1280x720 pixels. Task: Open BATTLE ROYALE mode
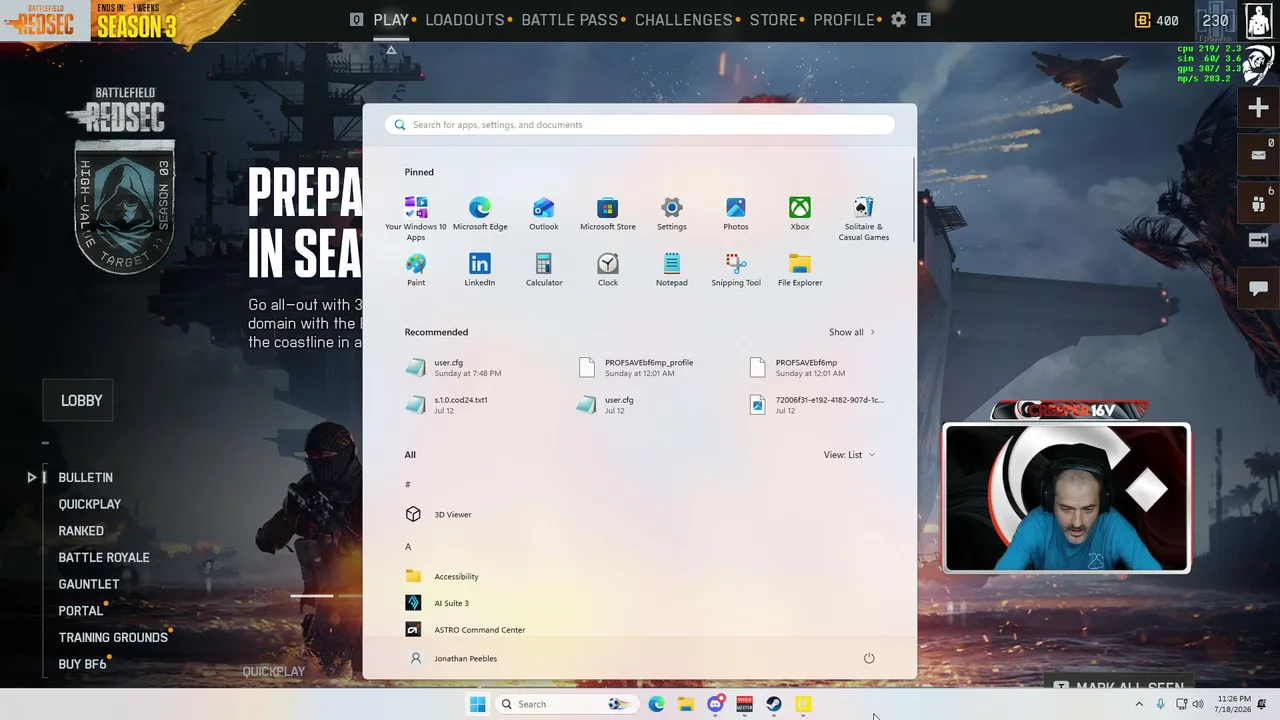click(104, 557)
